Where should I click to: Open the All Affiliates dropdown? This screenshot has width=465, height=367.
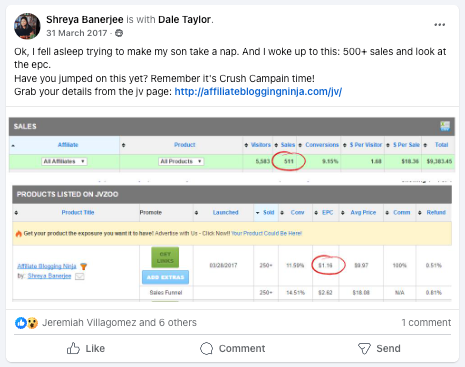pos(64,161)
